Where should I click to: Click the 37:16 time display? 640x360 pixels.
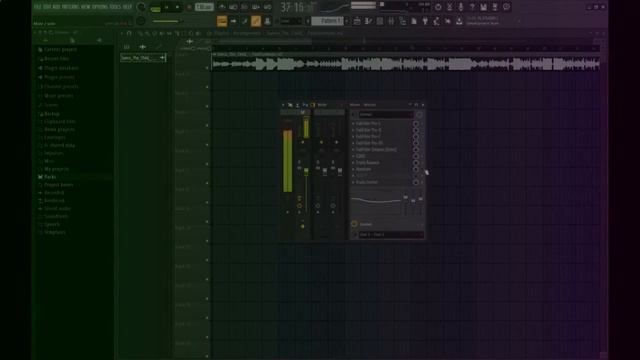point(297,7)
